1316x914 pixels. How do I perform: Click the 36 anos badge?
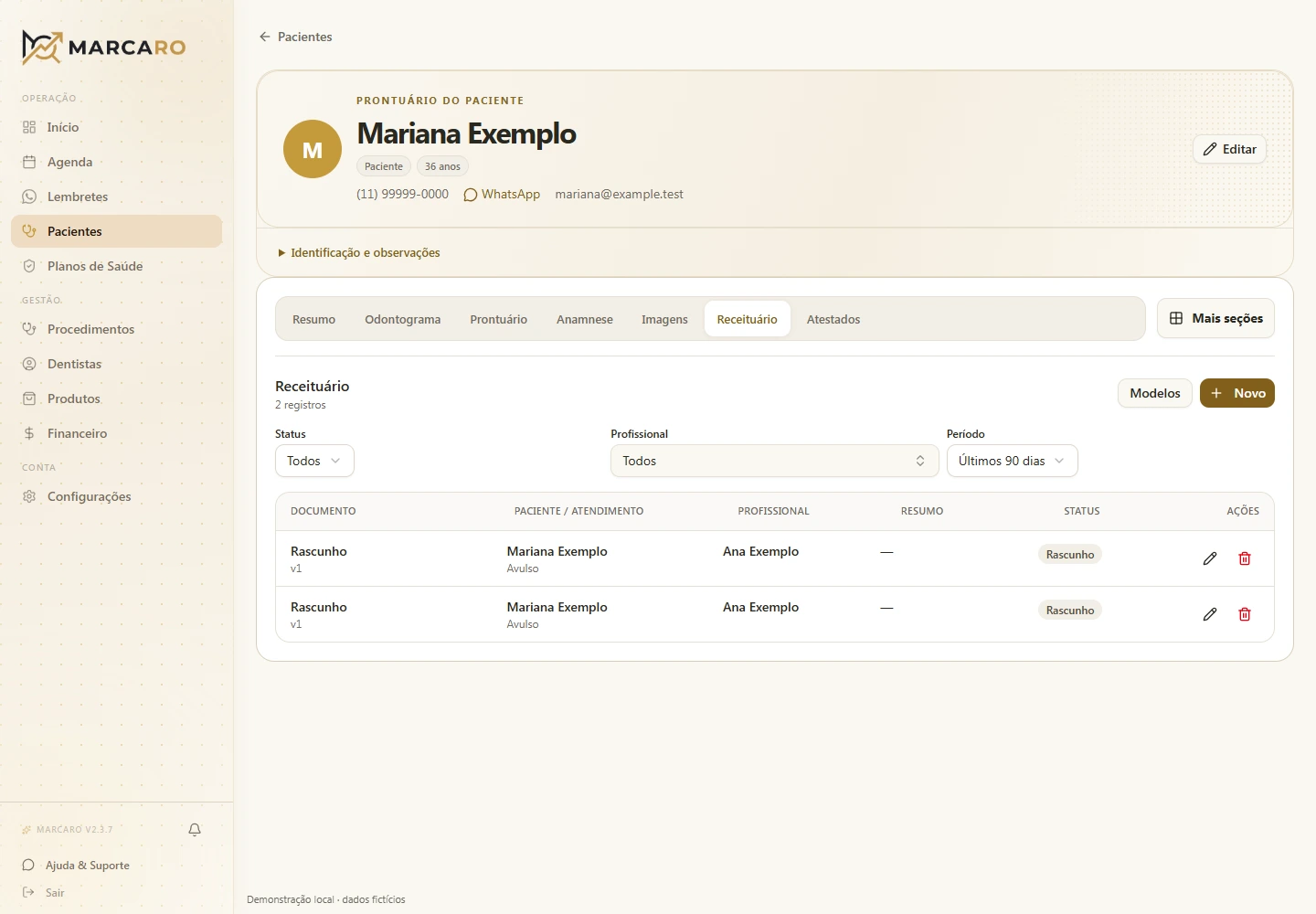click(442, 166)
